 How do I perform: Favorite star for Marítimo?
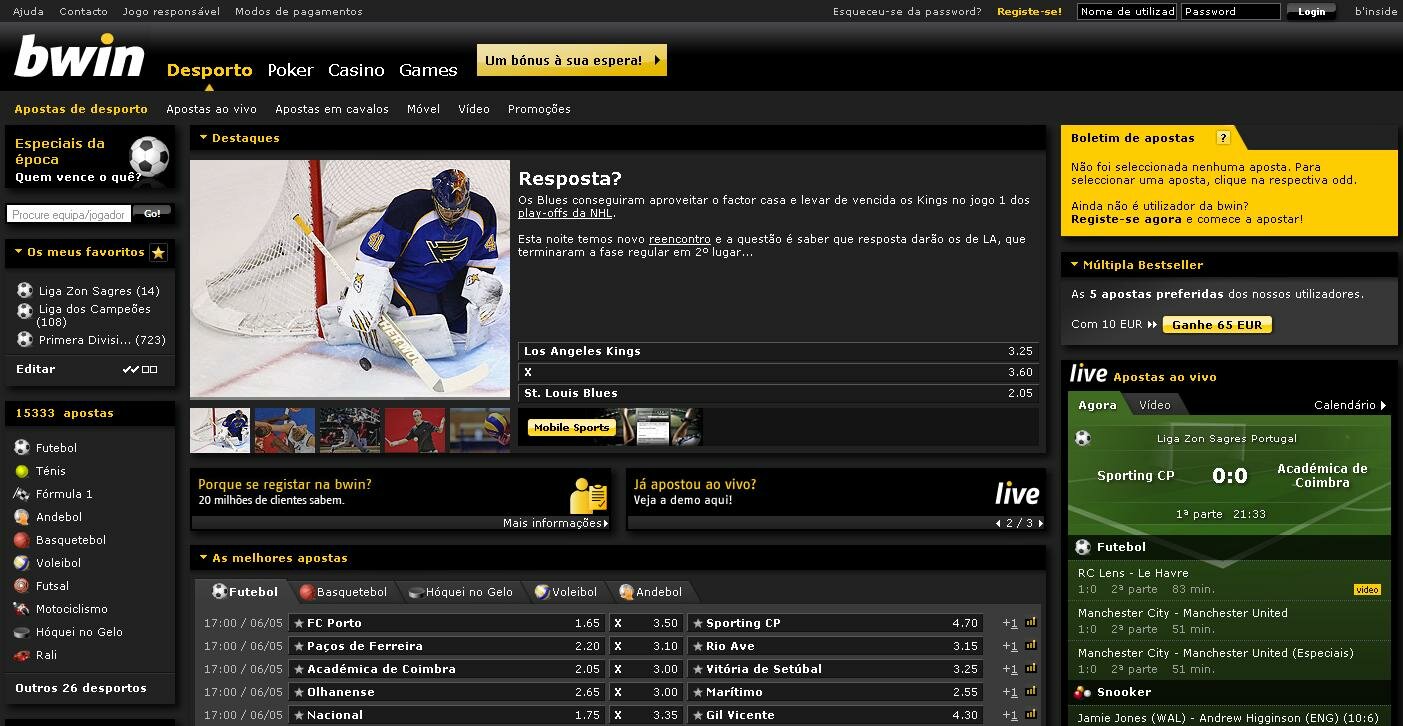click(x=697, y=692)
